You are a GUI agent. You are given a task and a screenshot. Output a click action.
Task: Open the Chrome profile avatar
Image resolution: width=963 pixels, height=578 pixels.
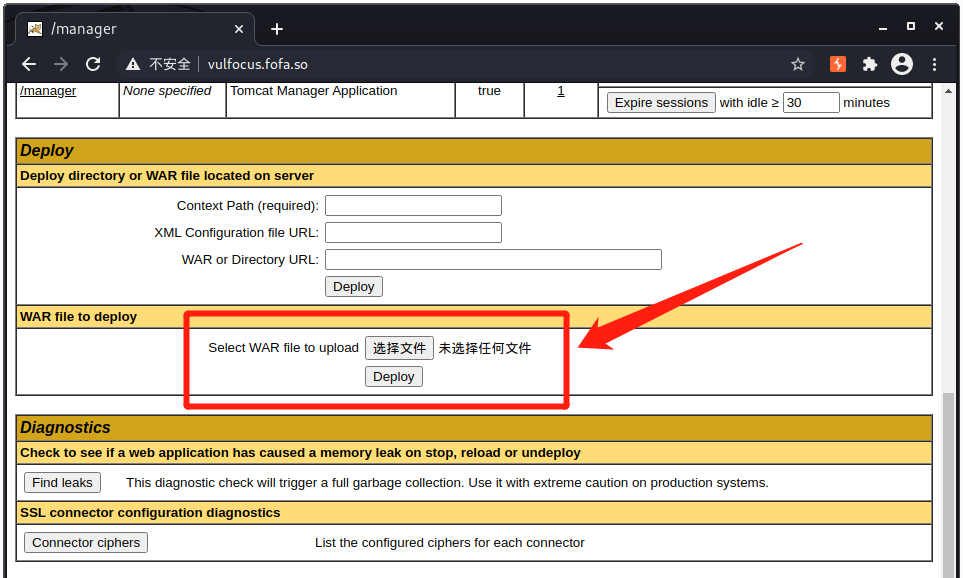coord(902,63)
